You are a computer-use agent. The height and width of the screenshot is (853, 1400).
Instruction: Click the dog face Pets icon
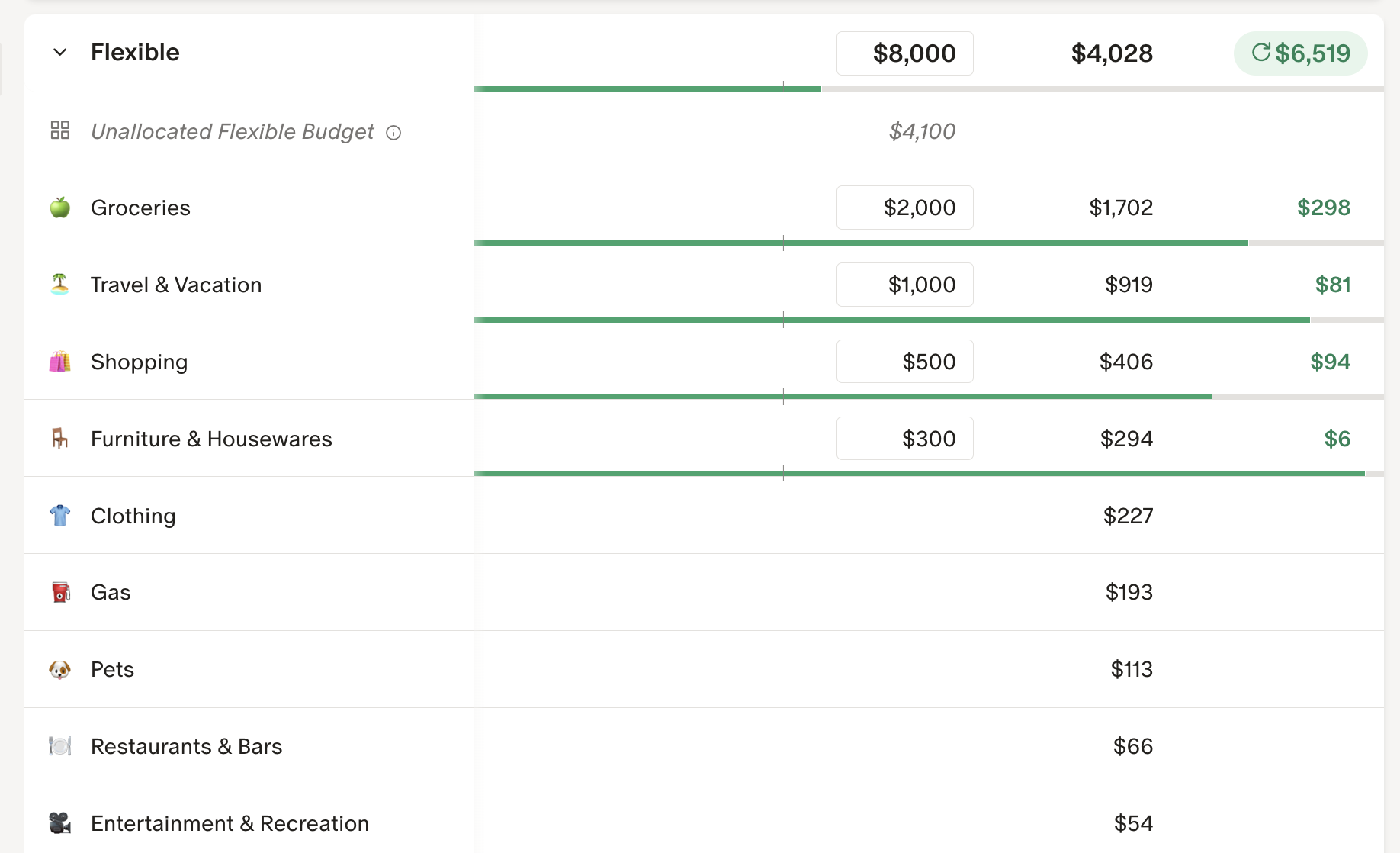pyautogui.click(x=60, y=669)
